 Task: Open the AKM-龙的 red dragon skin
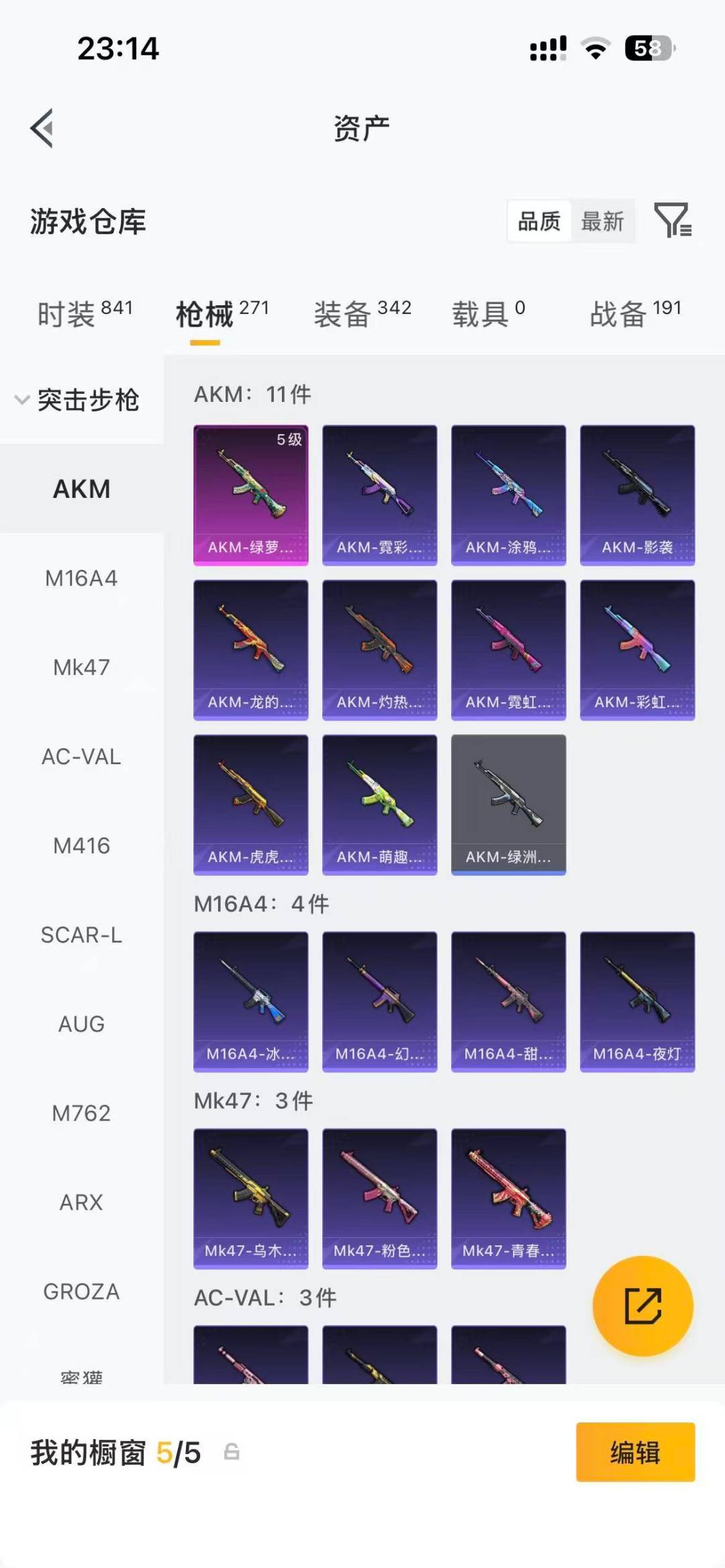click(x=251, y=650)
